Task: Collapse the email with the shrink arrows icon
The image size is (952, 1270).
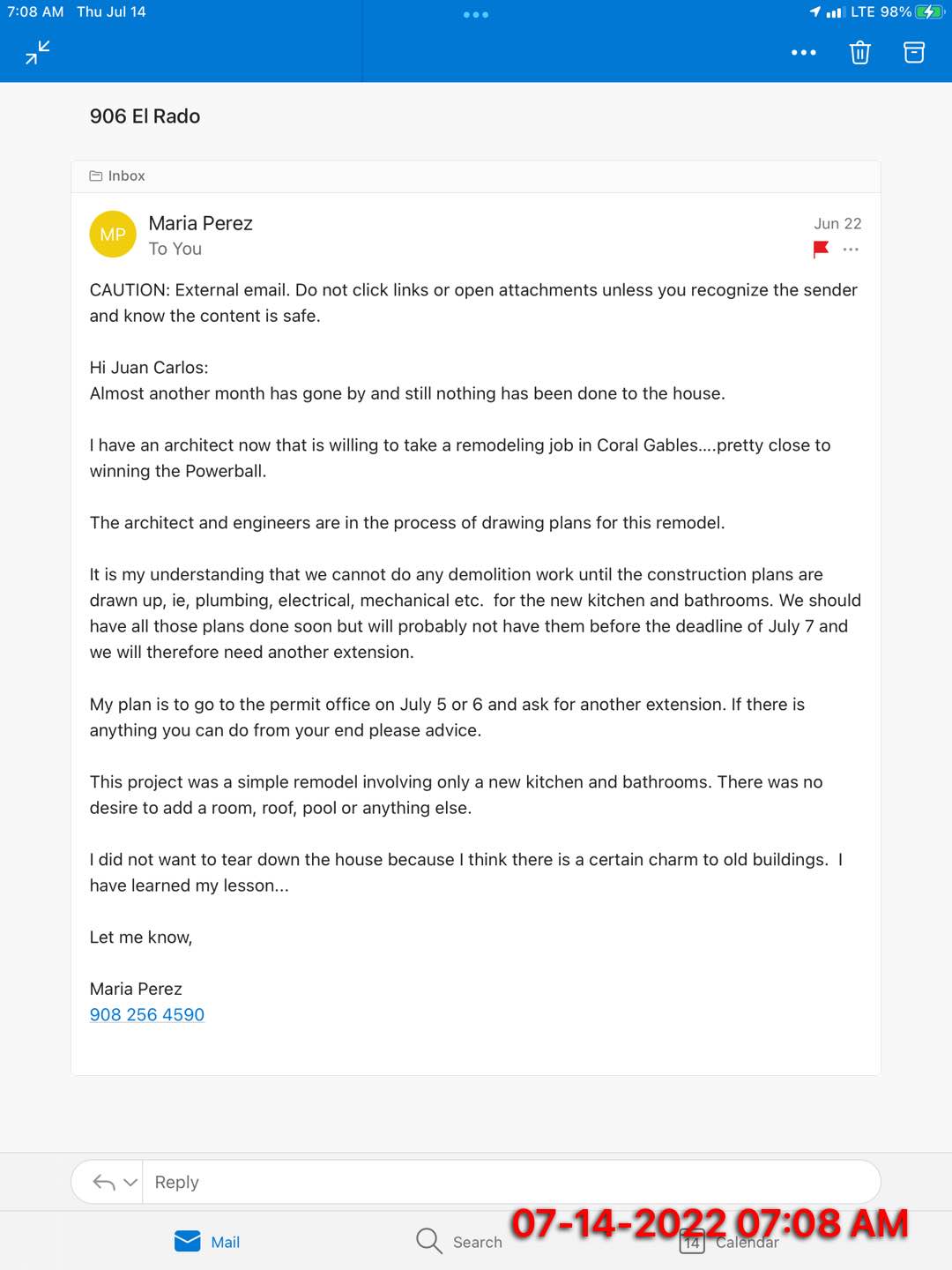Action: (x=38, y=53)
